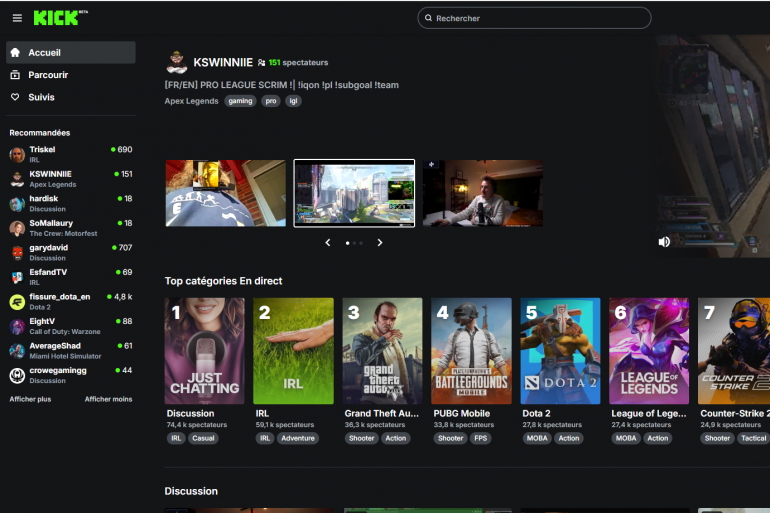Open Parcourir in the sidebar
770x513 pixels.
pyautogui.click(x=48, y=75)
